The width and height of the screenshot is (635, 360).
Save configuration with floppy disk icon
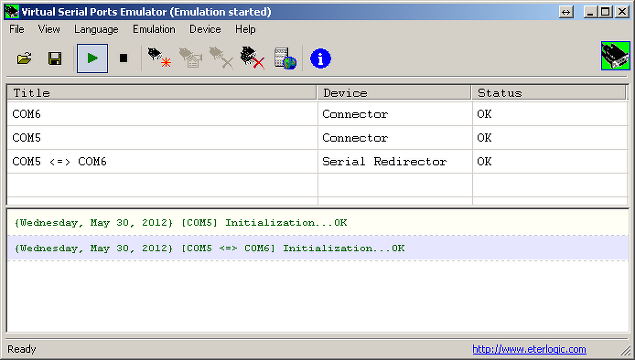[55, 59]
